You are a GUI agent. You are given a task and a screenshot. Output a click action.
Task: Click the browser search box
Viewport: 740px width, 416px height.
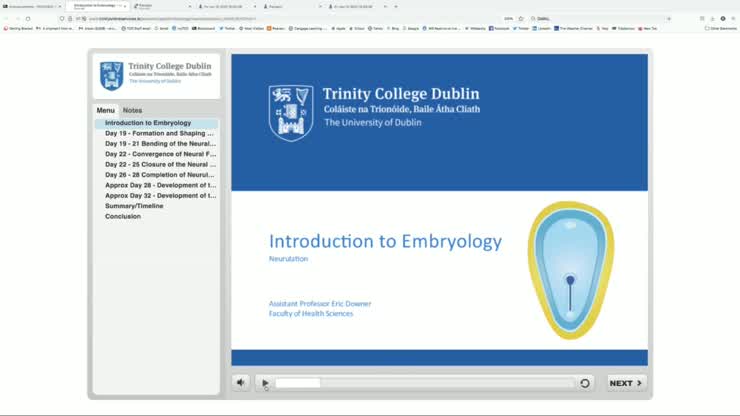click(600, 18)
